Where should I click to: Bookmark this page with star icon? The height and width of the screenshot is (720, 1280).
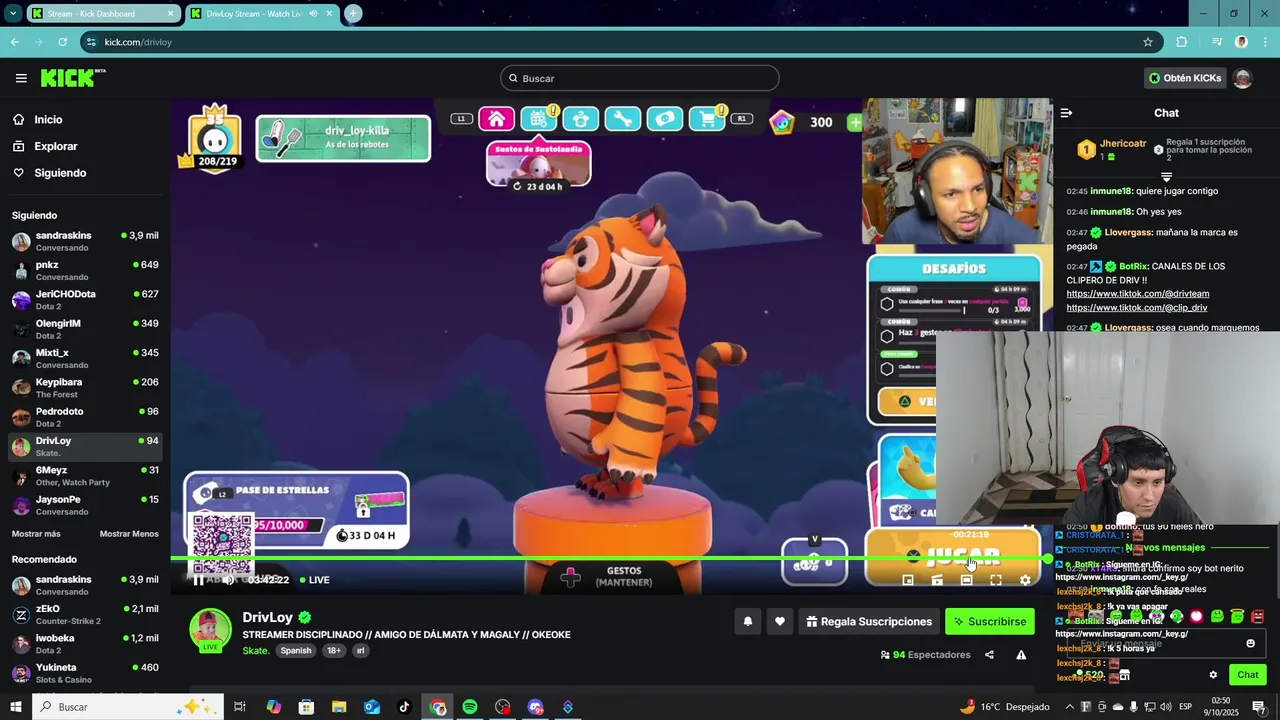pos(1148,42)
